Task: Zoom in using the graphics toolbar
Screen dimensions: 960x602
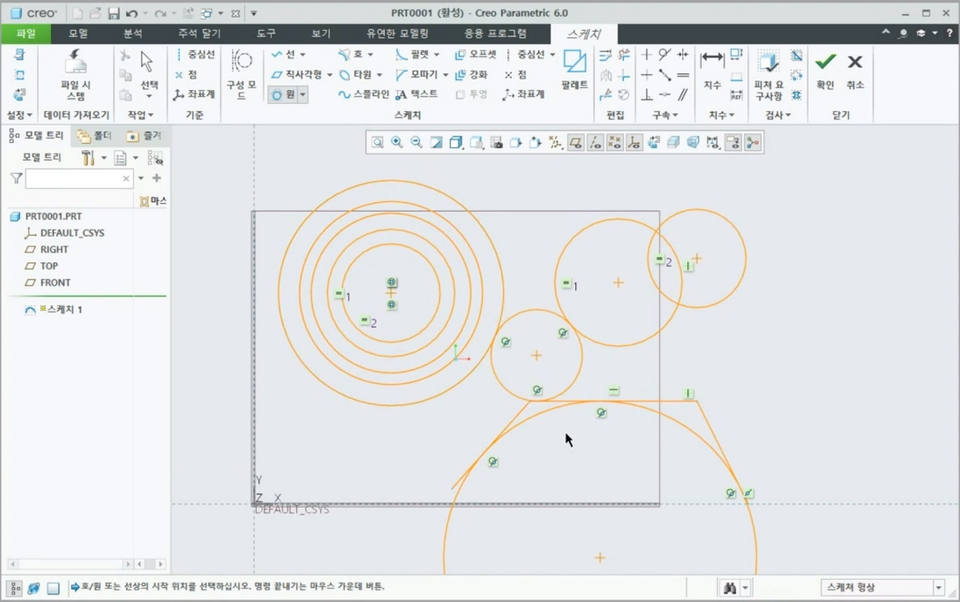Action: (397, 142)
